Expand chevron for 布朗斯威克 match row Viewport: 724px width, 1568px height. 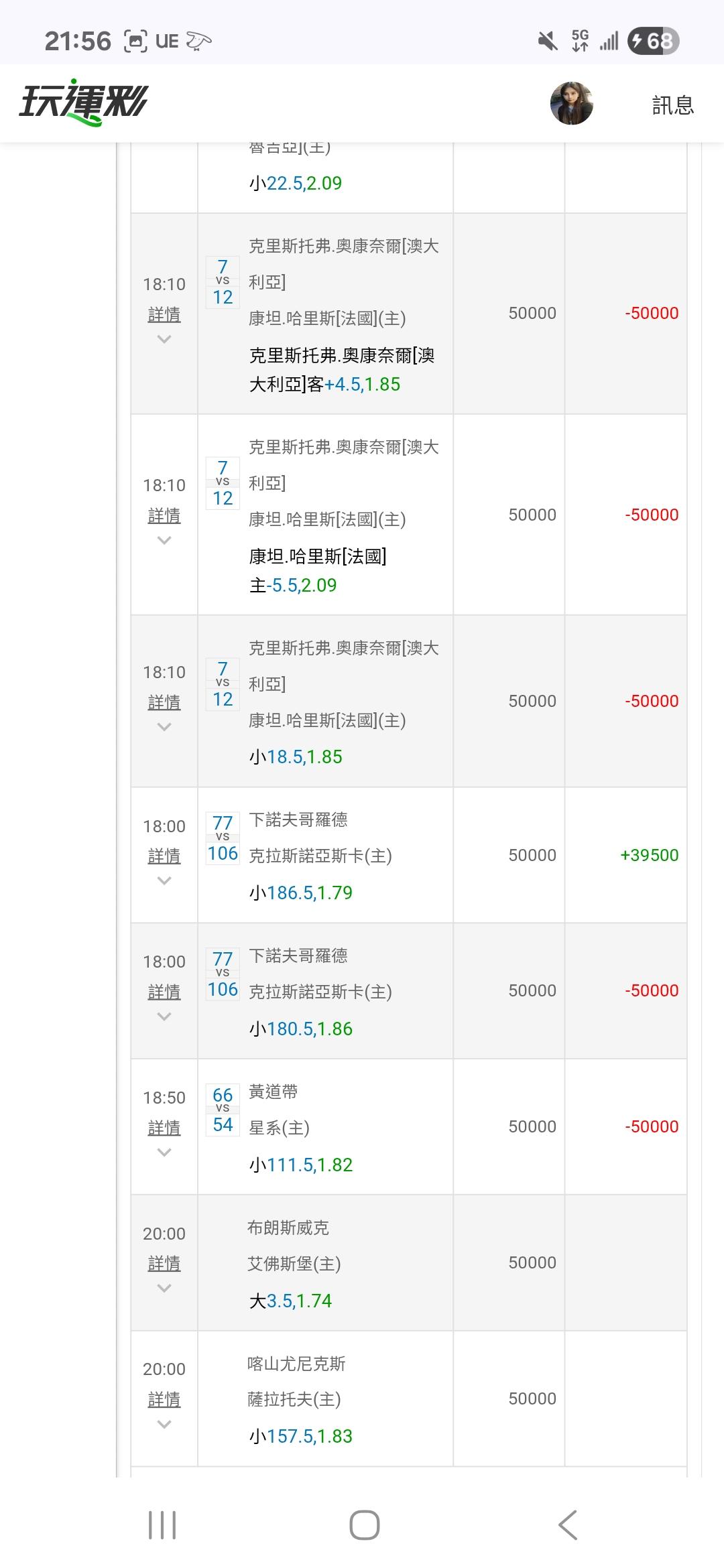(x=164, y=1288)
